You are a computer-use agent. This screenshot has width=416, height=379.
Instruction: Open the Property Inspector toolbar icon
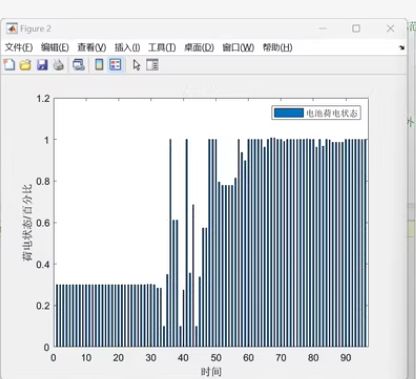click(152, 65)
